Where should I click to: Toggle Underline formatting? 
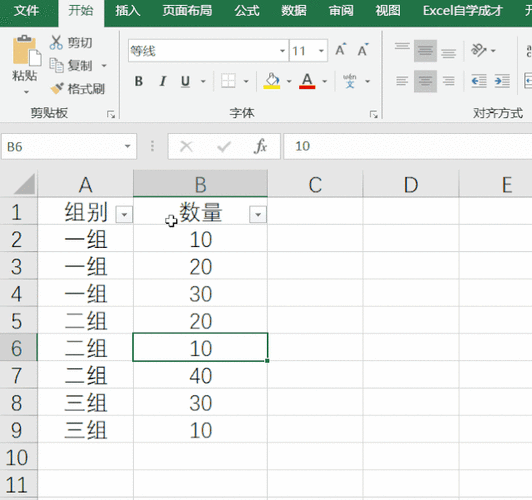(x=185, y=81)
